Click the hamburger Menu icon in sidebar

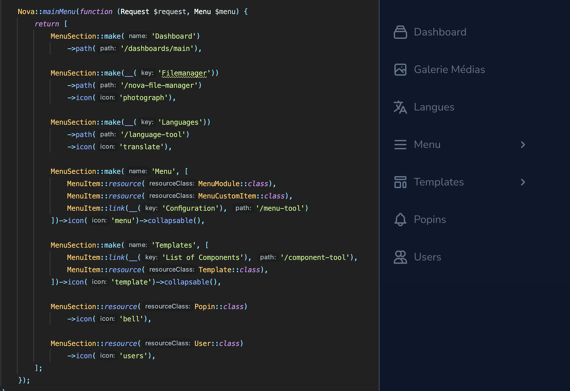(x=400, y=145)
